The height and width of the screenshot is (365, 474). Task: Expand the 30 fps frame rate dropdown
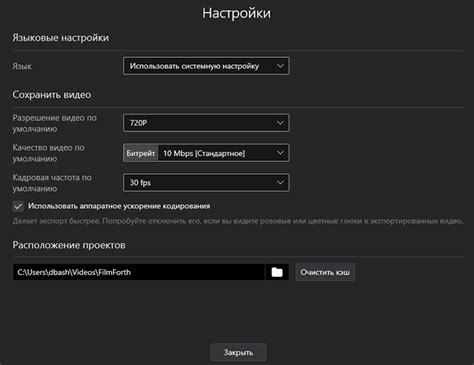[x=206, y=183]
